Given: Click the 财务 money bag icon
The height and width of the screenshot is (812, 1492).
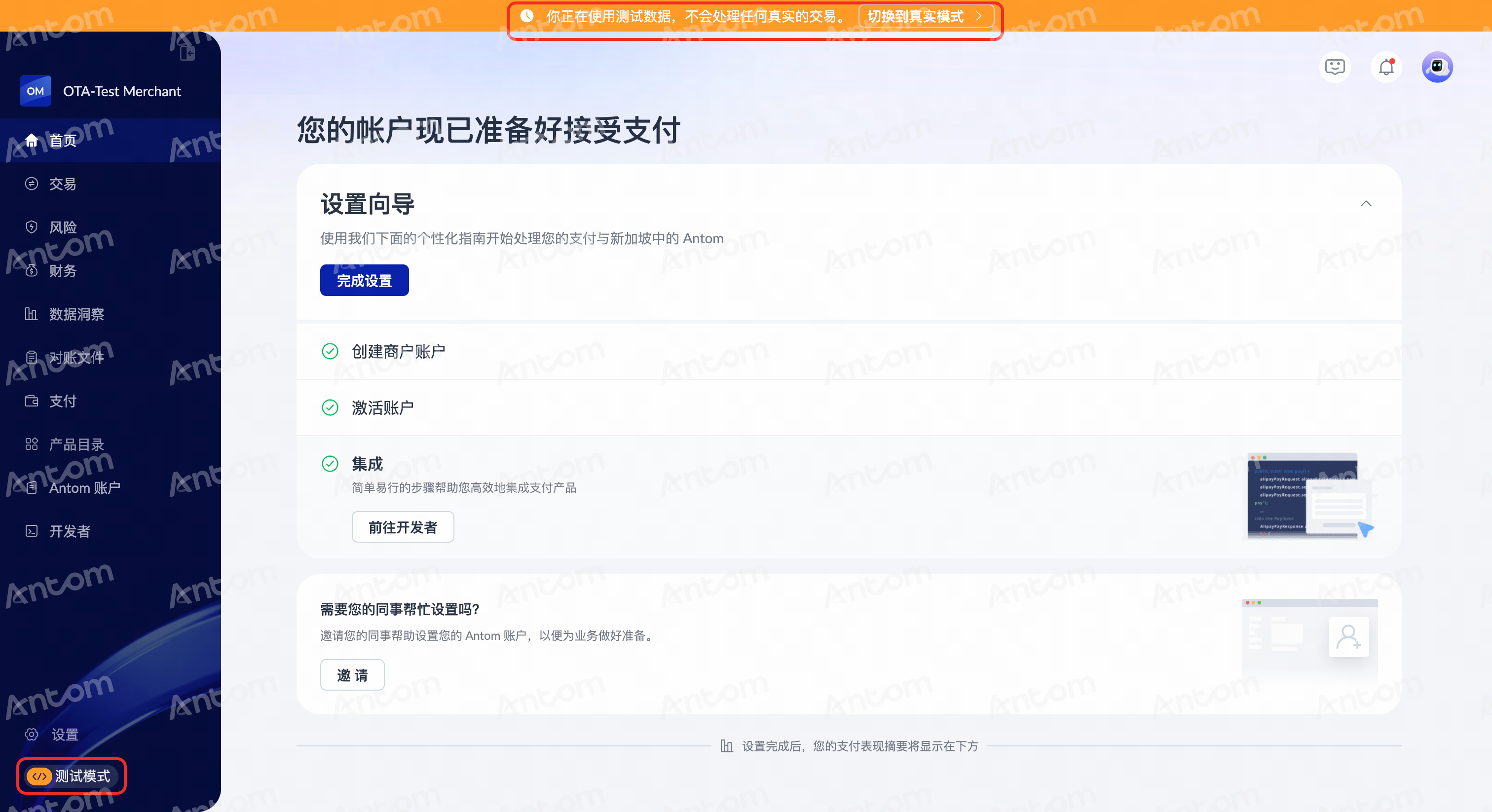Looking at the screenshot, I should tap(32, 270).
